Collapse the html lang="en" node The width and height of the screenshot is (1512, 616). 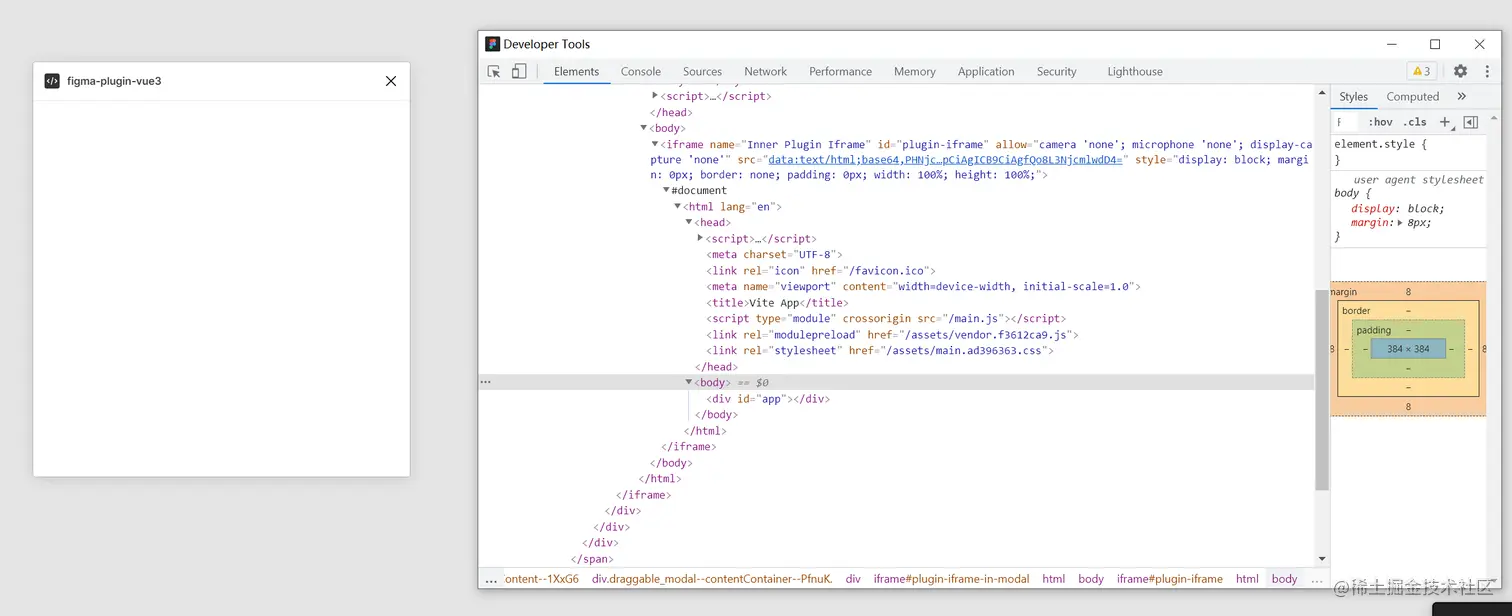tap(678, 205)
